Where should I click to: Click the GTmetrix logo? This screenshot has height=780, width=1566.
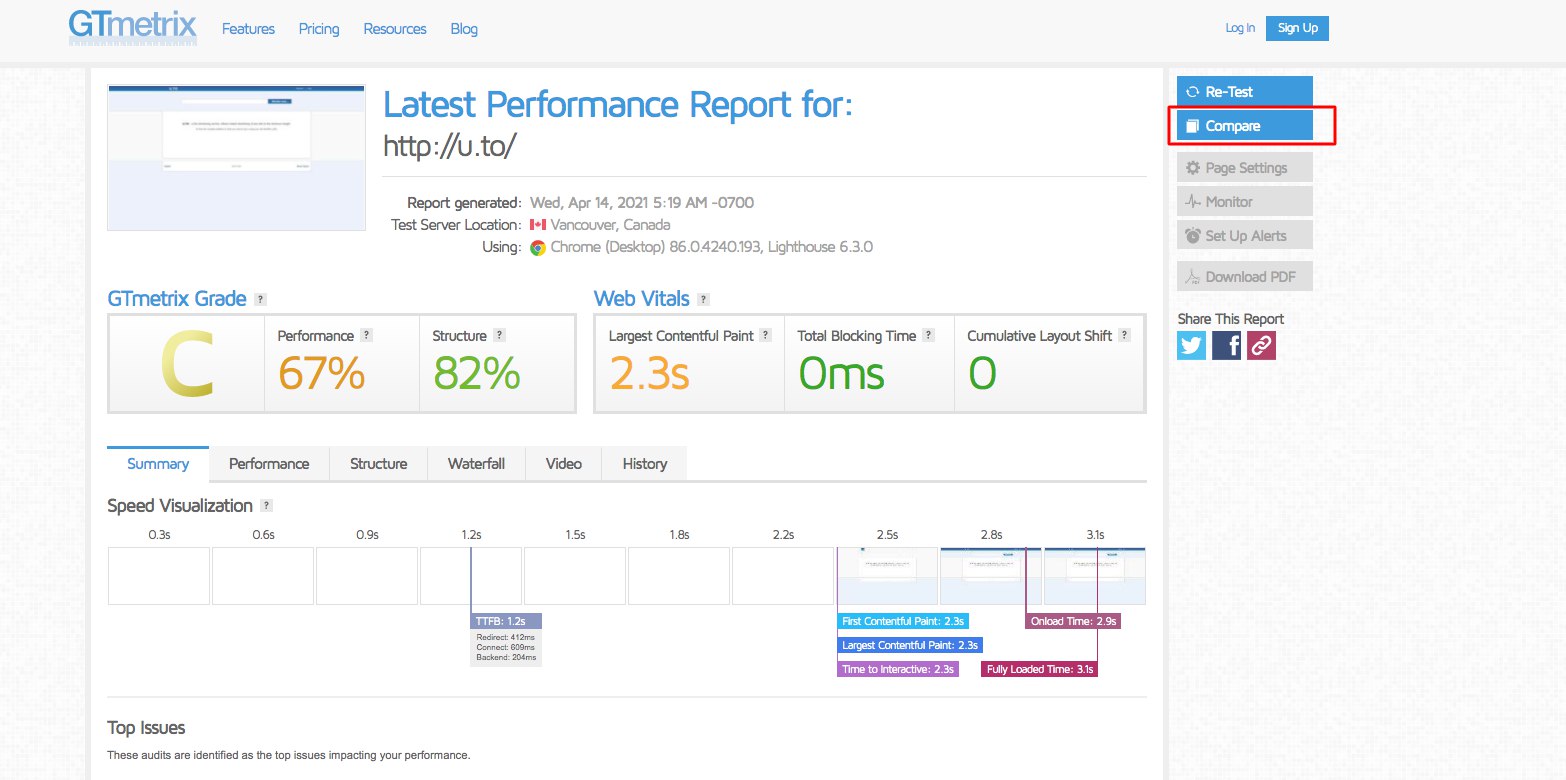tap(133, 28)
